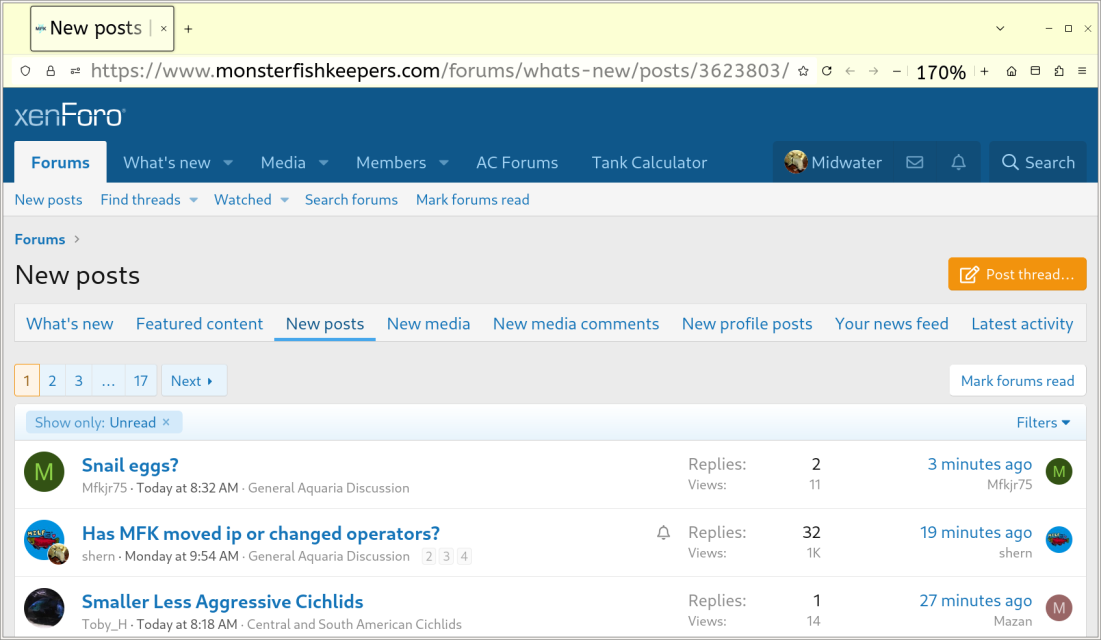
Task: Zoom in with the plus button
Action: [x=984, y=71]
